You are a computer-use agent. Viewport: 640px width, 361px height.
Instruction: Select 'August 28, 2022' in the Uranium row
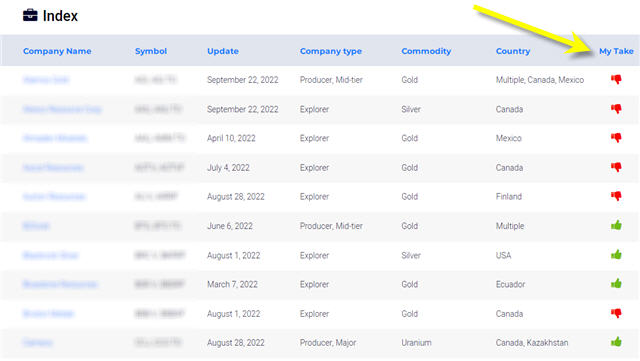(x=236, y=343)
